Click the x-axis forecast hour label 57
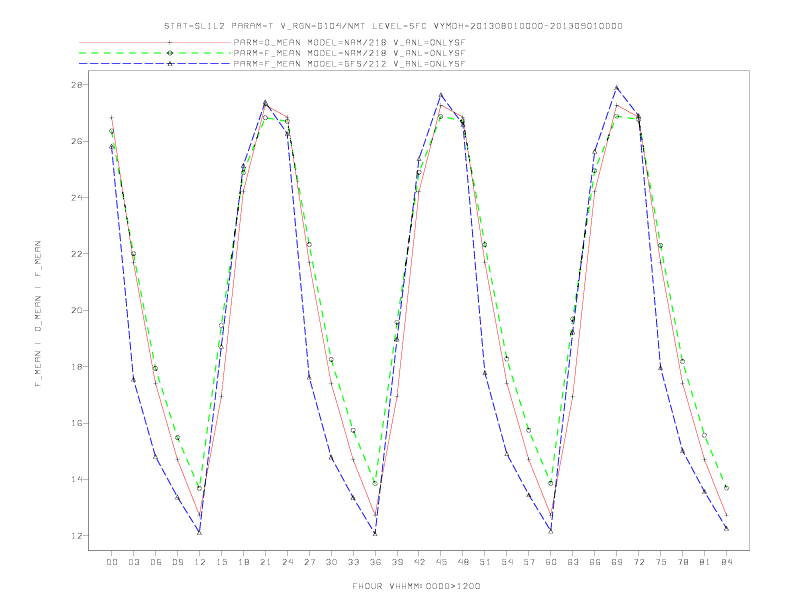The image size is (792, 612). click(x=529, y=562)
